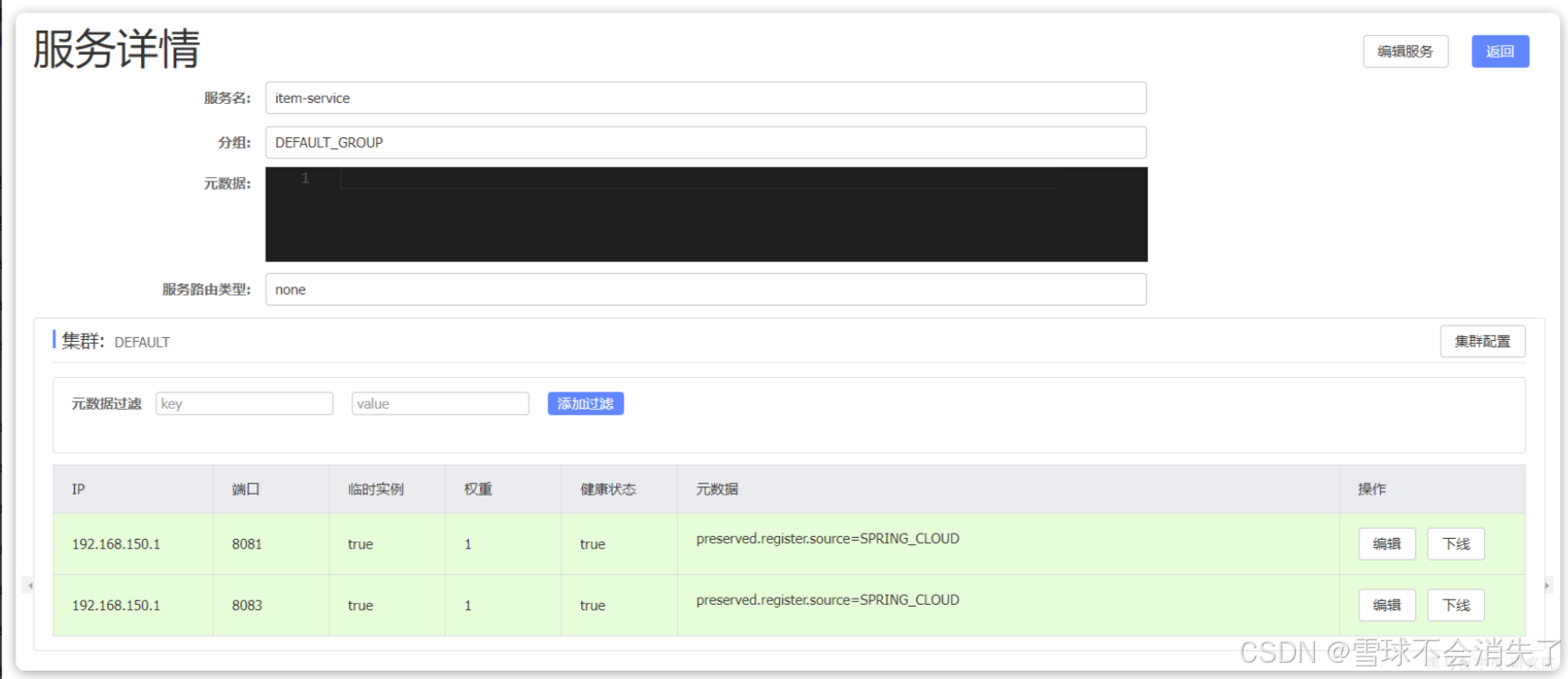The width and height of the screenshot is (1568, 679).
Task: Click the 添加过滤 button
Action: click(586, 403)
